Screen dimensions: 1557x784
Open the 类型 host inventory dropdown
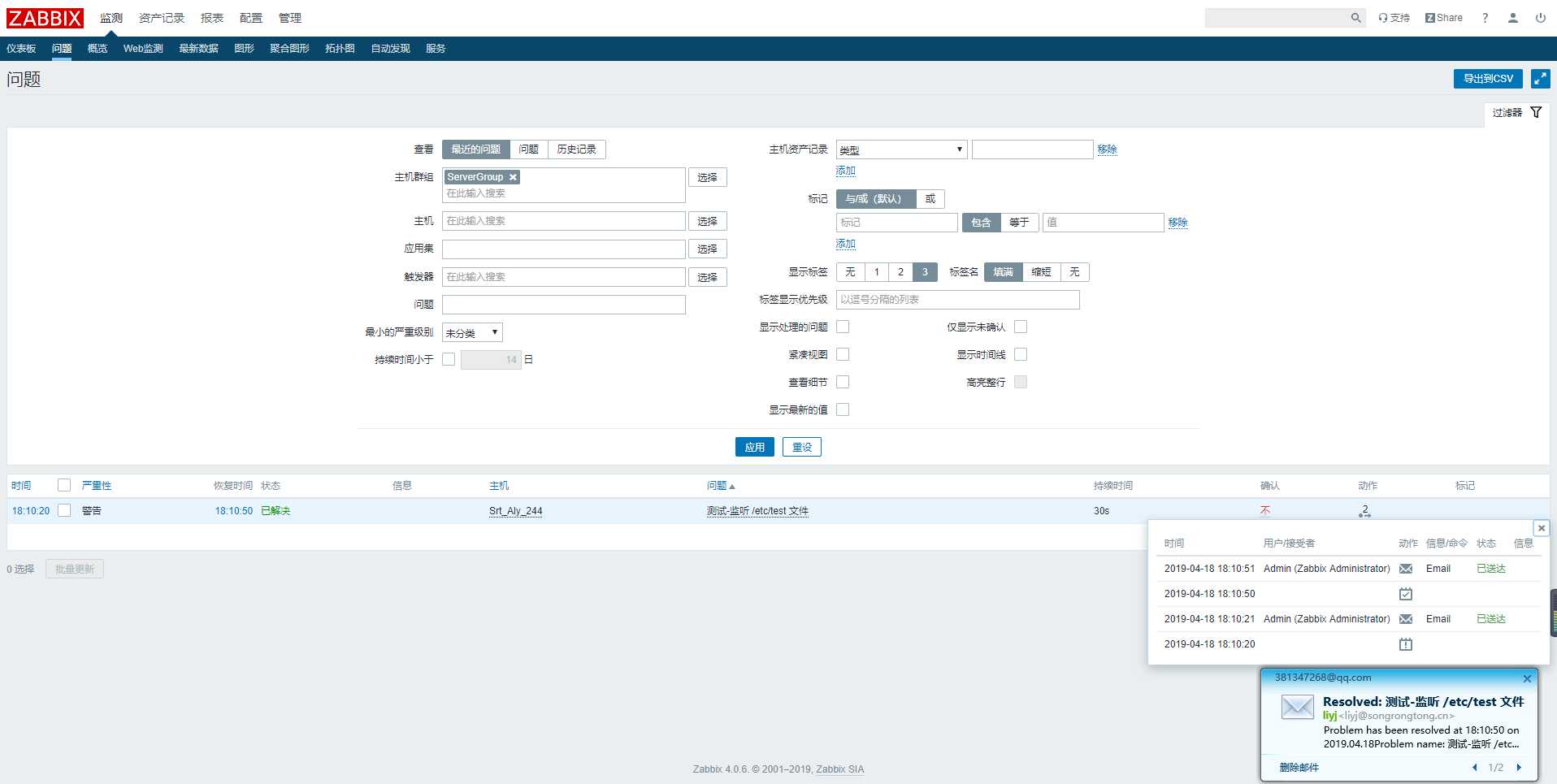[x=901, y=149]
